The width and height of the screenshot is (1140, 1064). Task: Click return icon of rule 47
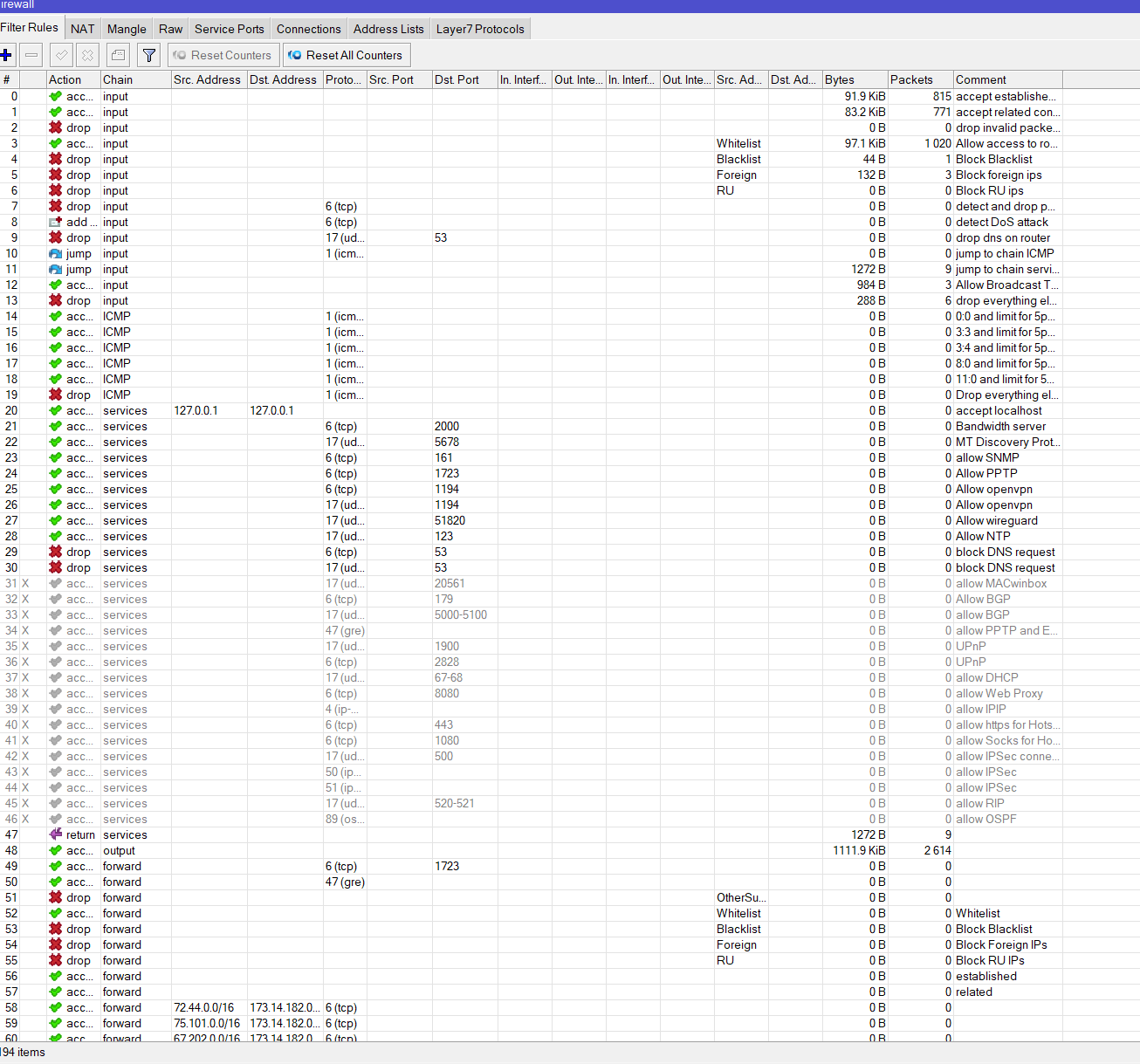click(56, 834)
